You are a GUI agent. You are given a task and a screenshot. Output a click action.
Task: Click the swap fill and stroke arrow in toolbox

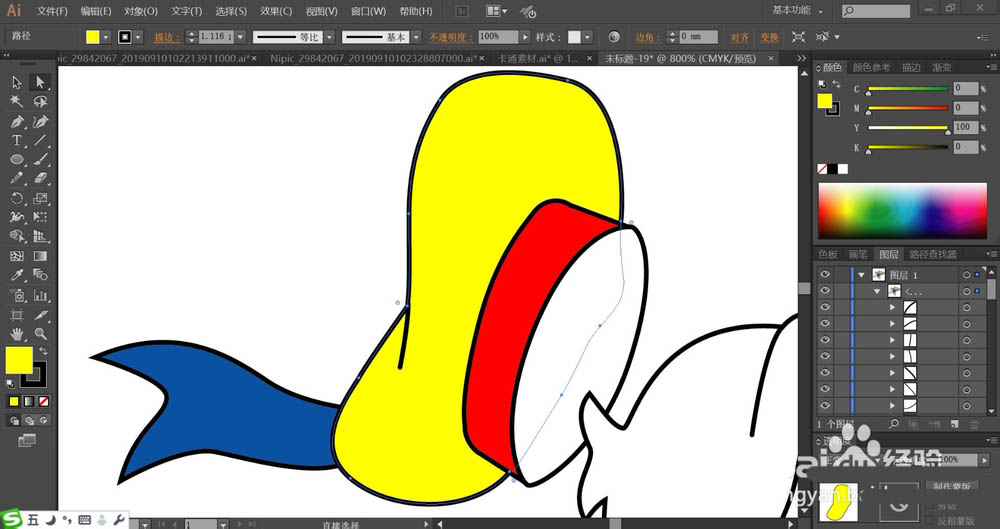(x=43, y=351)
